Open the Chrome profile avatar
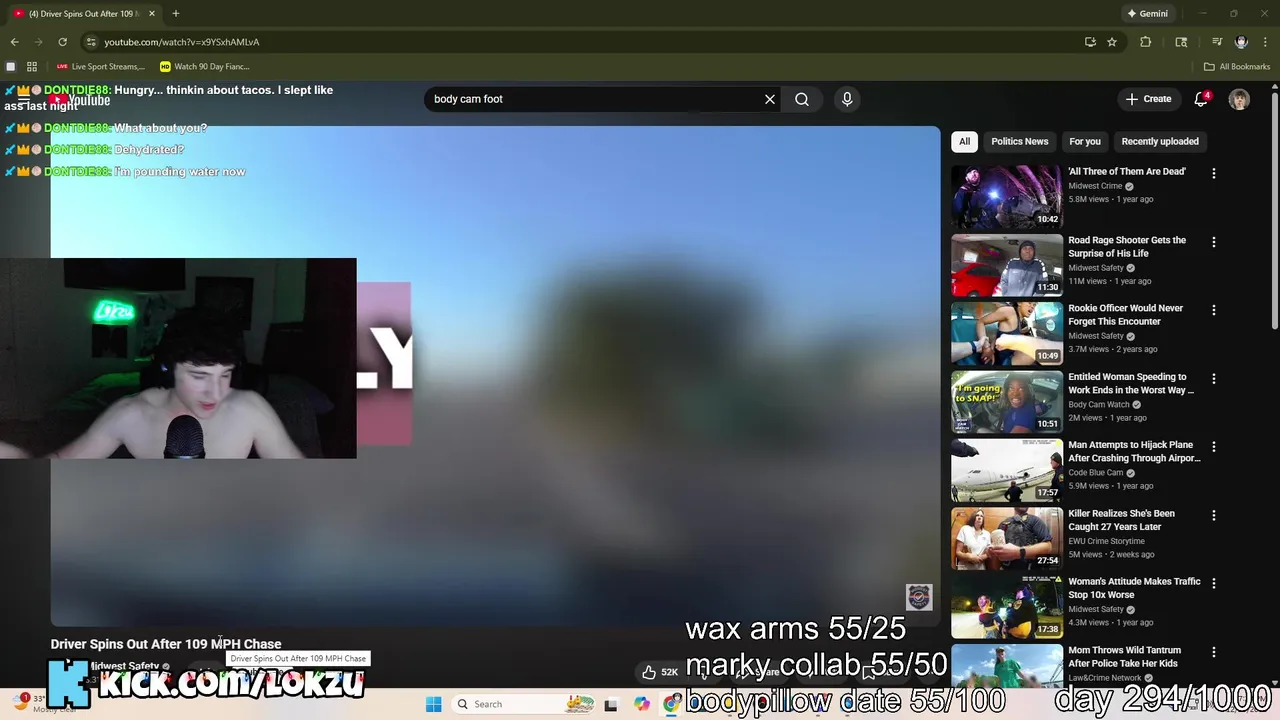The image size is (1280, 720). [x=1241, y=42]
